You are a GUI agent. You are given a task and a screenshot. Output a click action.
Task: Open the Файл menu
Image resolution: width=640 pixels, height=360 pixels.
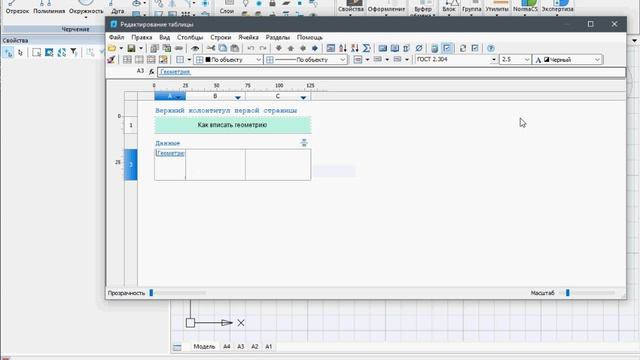coord(117,37)
